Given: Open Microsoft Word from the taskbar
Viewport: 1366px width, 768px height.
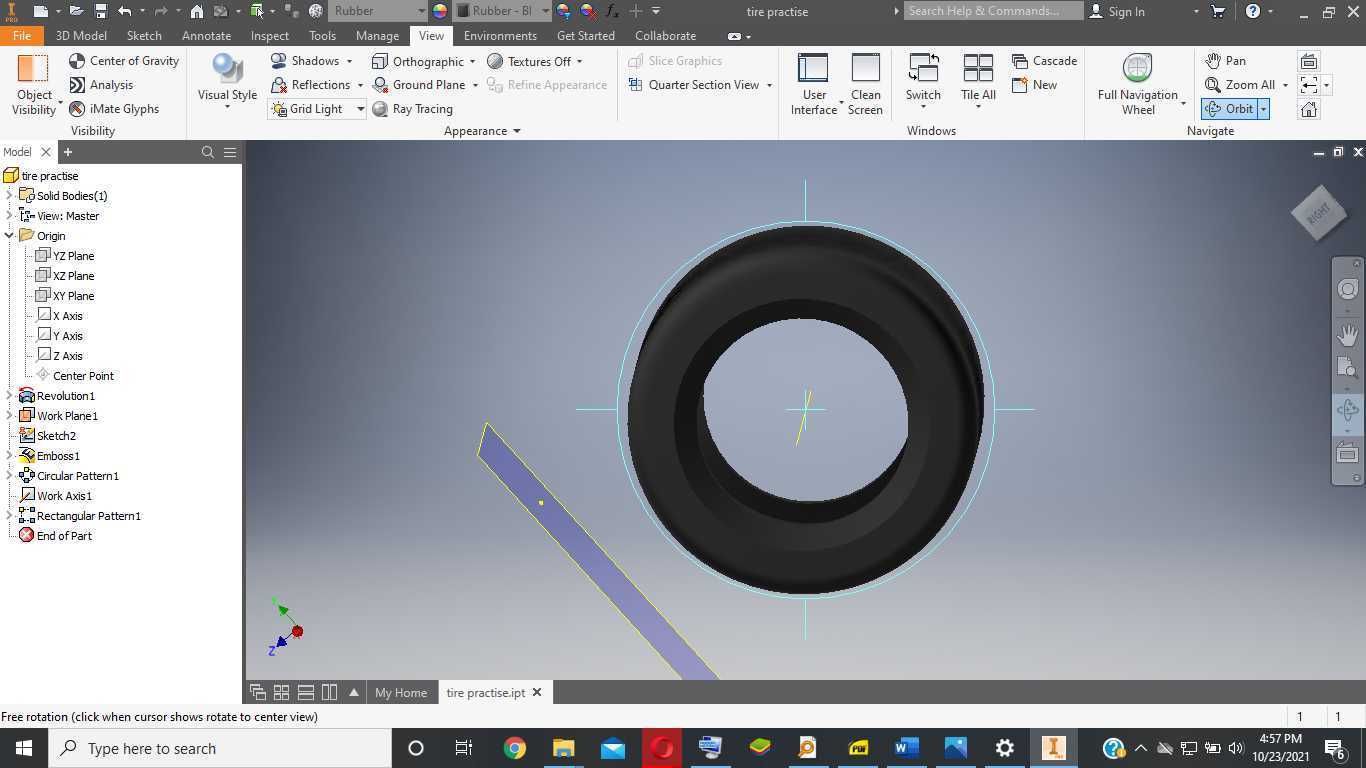Looking at the screenshot, I should [906, 748].
